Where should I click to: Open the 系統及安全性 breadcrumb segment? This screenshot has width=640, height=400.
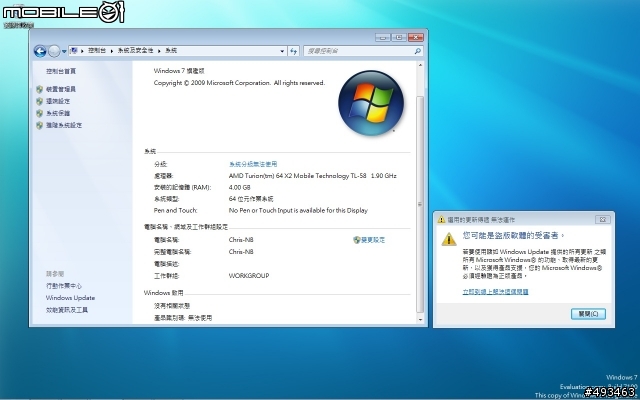(136, 51)
